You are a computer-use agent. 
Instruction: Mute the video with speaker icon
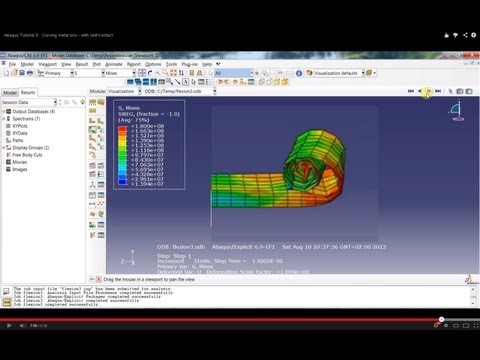click(x=22, y=326)
